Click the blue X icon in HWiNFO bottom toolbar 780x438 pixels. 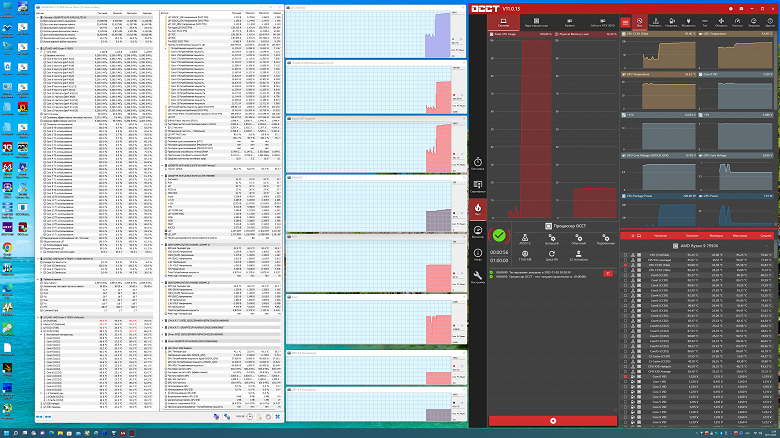point(278,417)
